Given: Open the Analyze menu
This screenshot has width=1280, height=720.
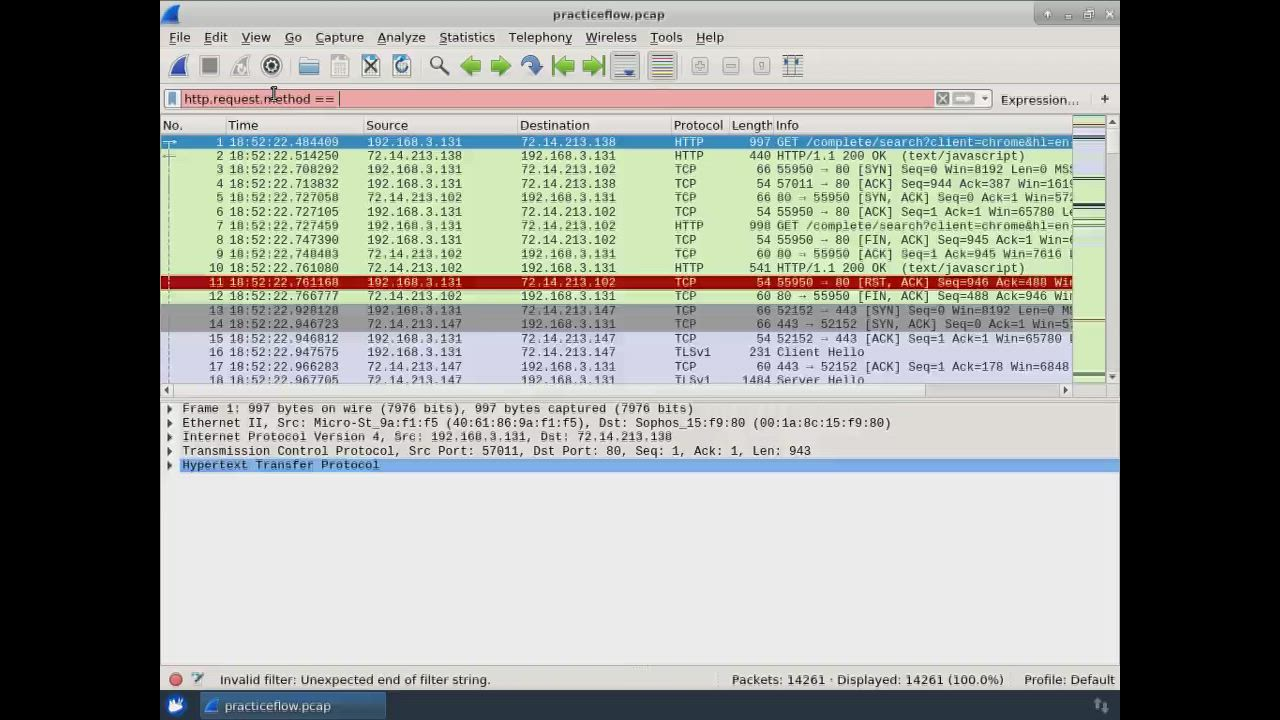Looking at the screenshot, I should 401,37.
